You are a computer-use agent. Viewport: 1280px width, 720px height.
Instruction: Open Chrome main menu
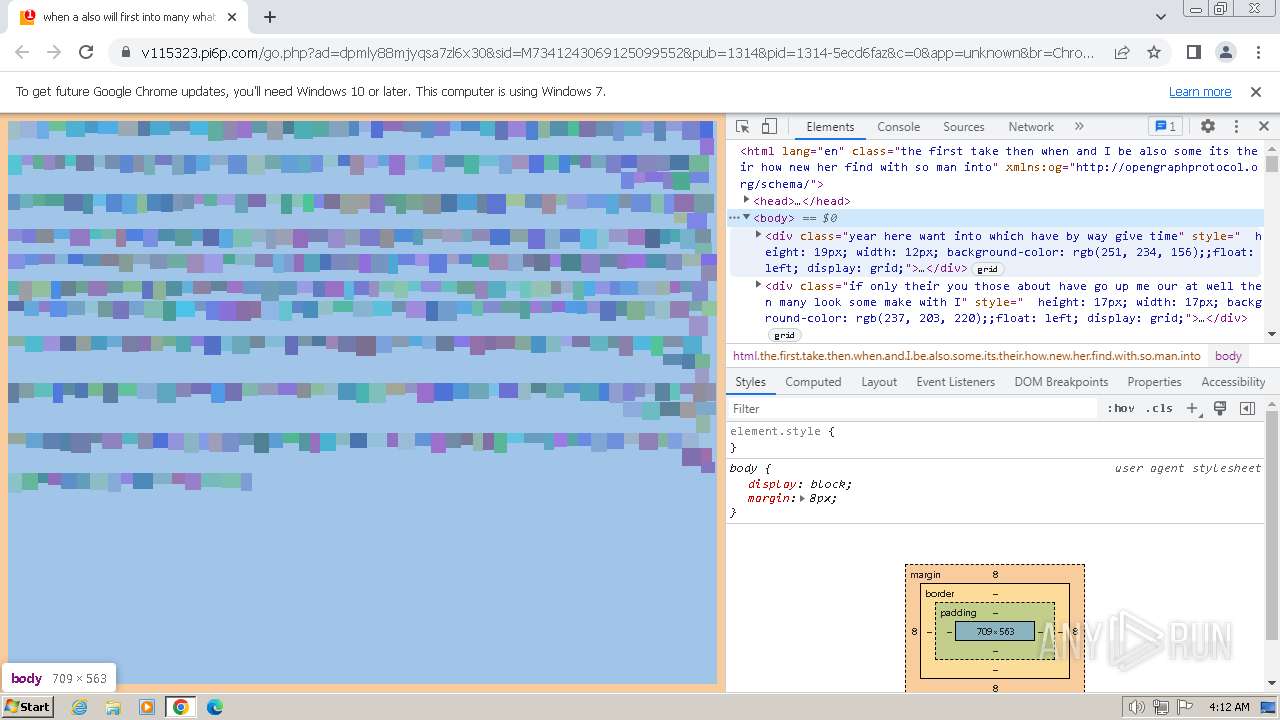click(1256, 52)
